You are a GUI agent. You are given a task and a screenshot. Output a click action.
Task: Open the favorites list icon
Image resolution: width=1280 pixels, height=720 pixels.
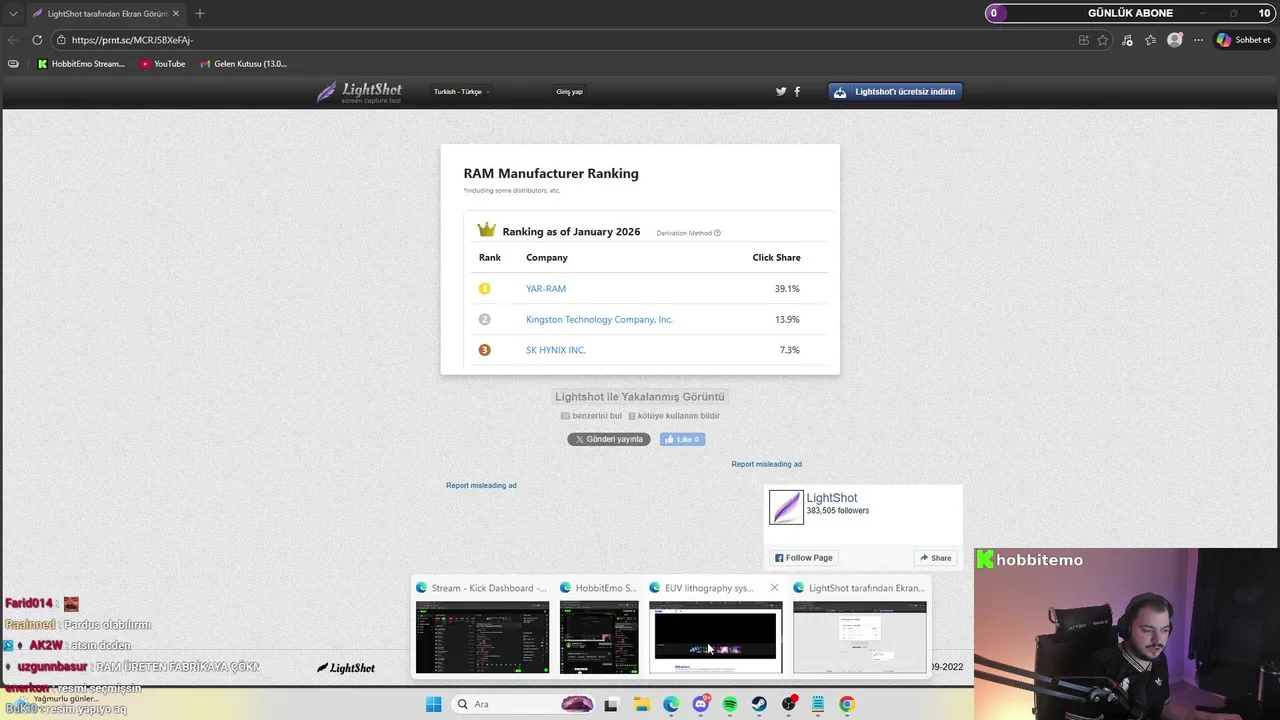point(1151,40)
